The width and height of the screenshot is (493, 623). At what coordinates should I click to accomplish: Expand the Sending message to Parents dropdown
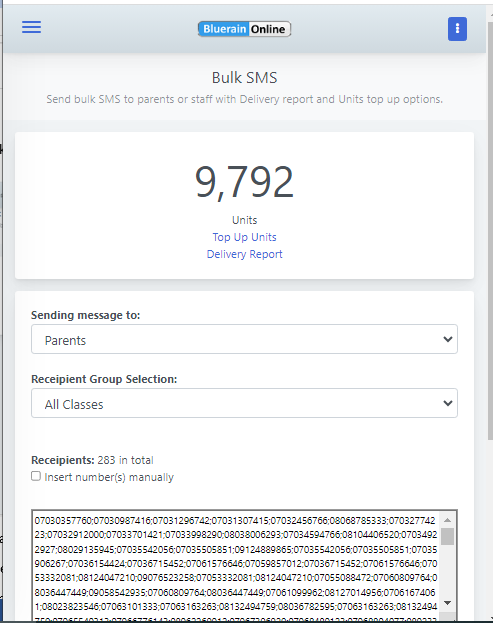coord(244,339)
